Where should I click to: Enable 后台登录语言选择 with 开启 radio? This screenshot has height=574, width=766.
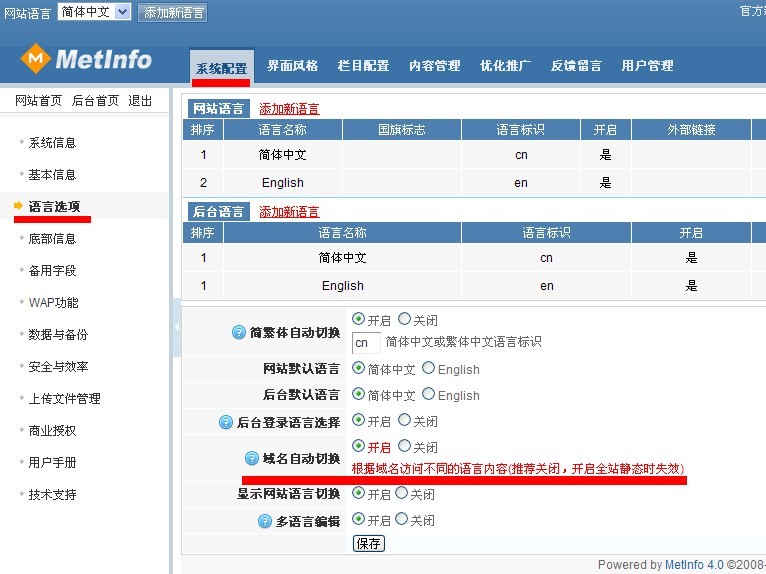[358, 420]
